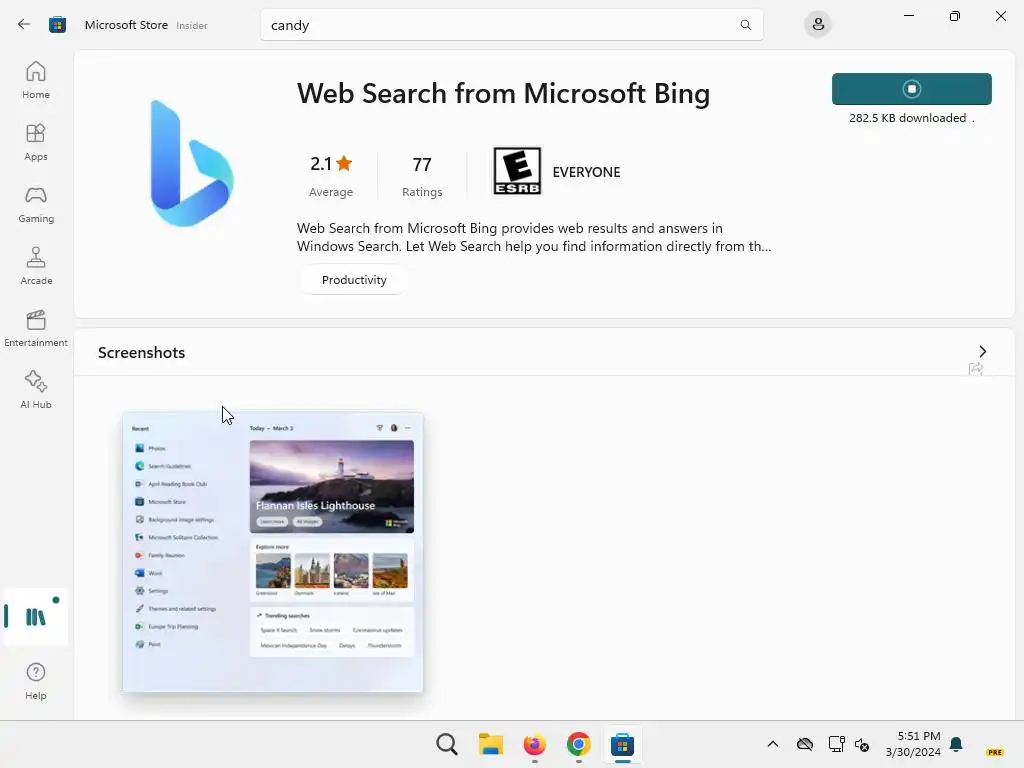Open the notification bell in taskbar
This screenshot has height=768, width=1024.
956,744
